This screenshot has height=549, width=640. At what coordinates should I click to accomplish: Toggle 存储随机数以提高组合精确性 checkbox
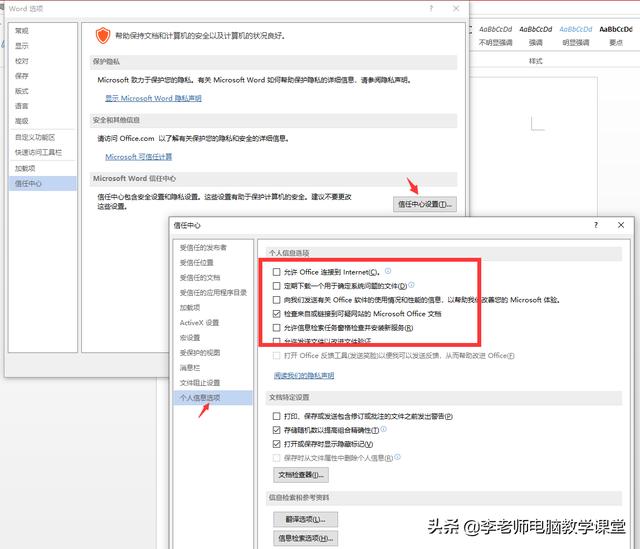[277, 429]
